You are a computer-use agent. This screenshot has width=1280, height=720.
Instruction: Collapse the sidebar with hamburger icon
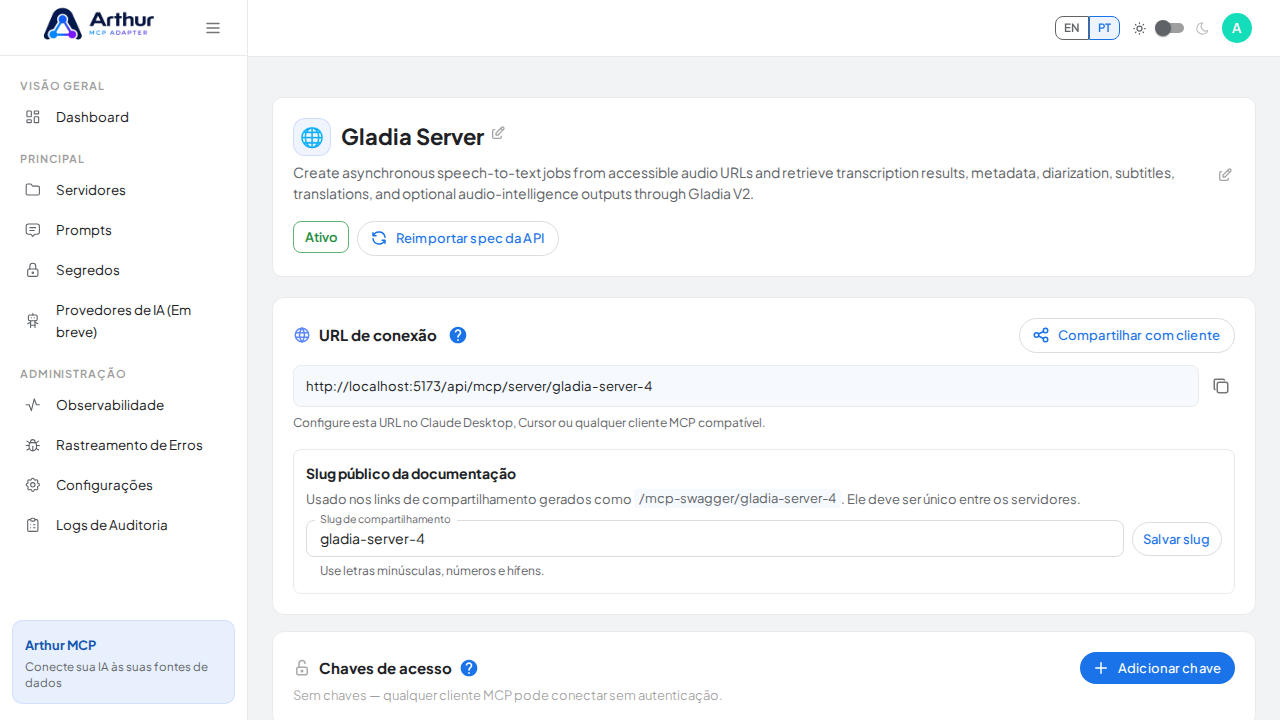[213, 28]
